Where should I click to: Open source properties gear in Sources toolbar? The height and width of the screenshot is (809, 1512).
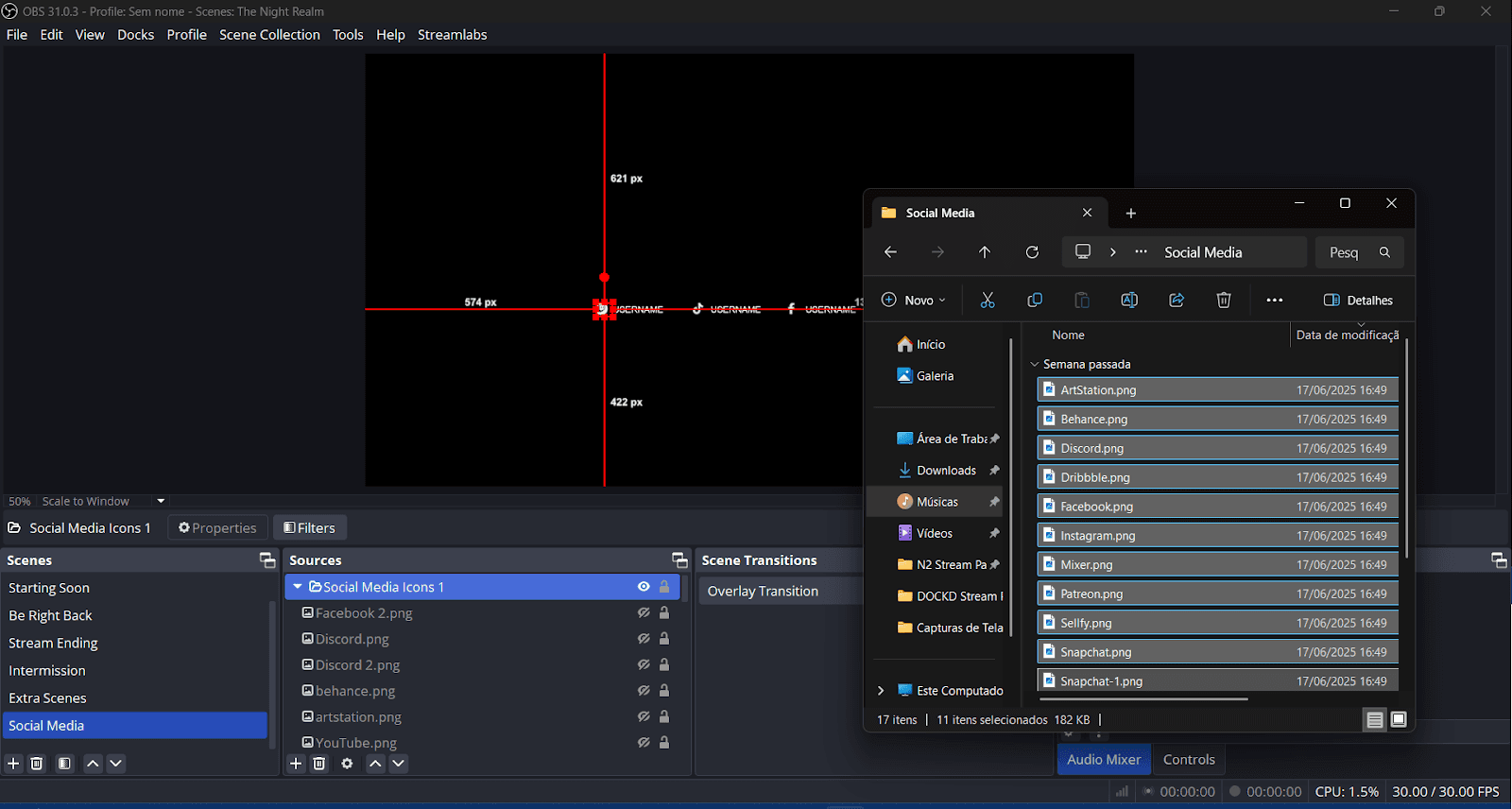point(347,764)
